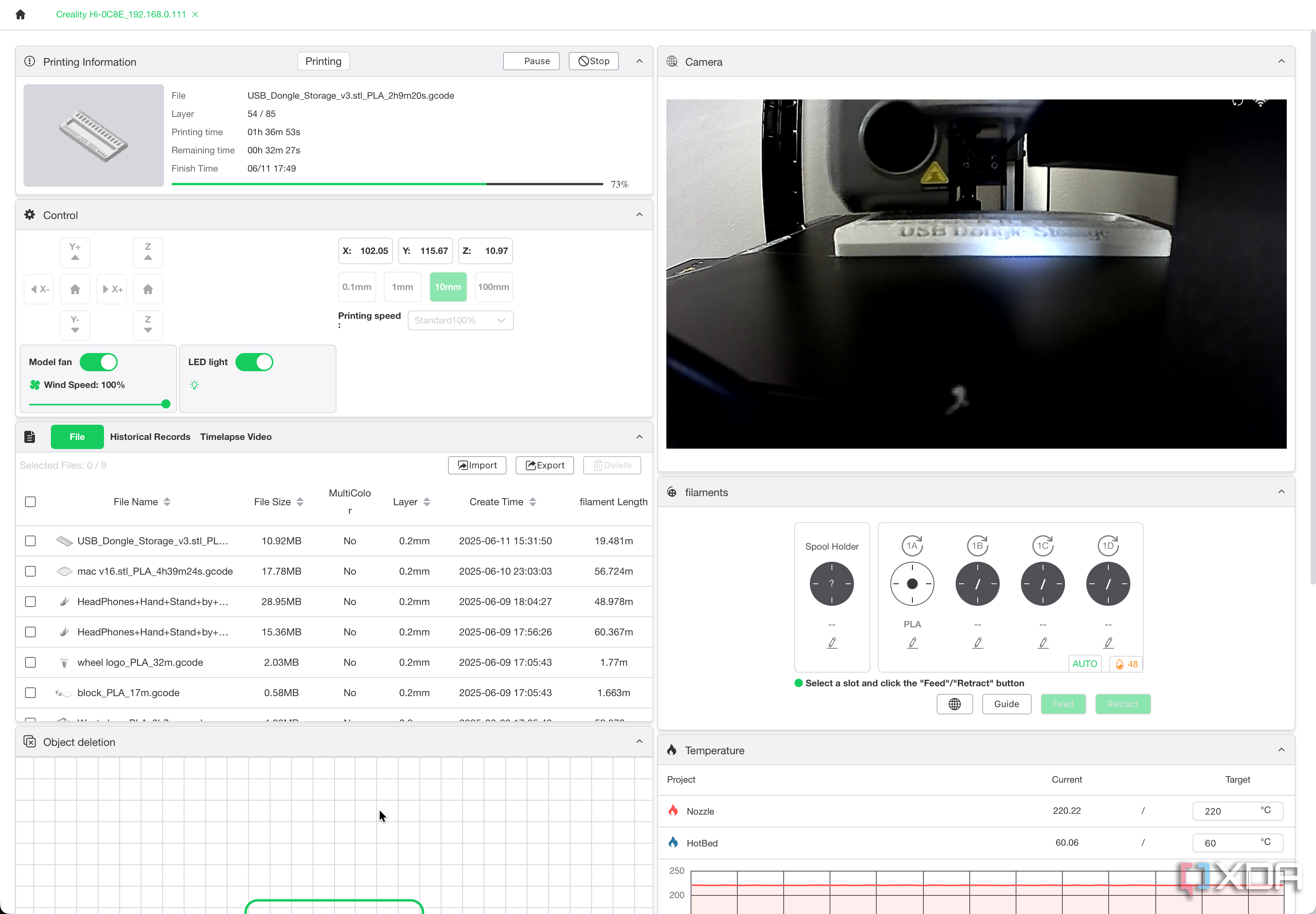1316x914 pixels.
Task: Import a new gcode file
Action: 477,465
